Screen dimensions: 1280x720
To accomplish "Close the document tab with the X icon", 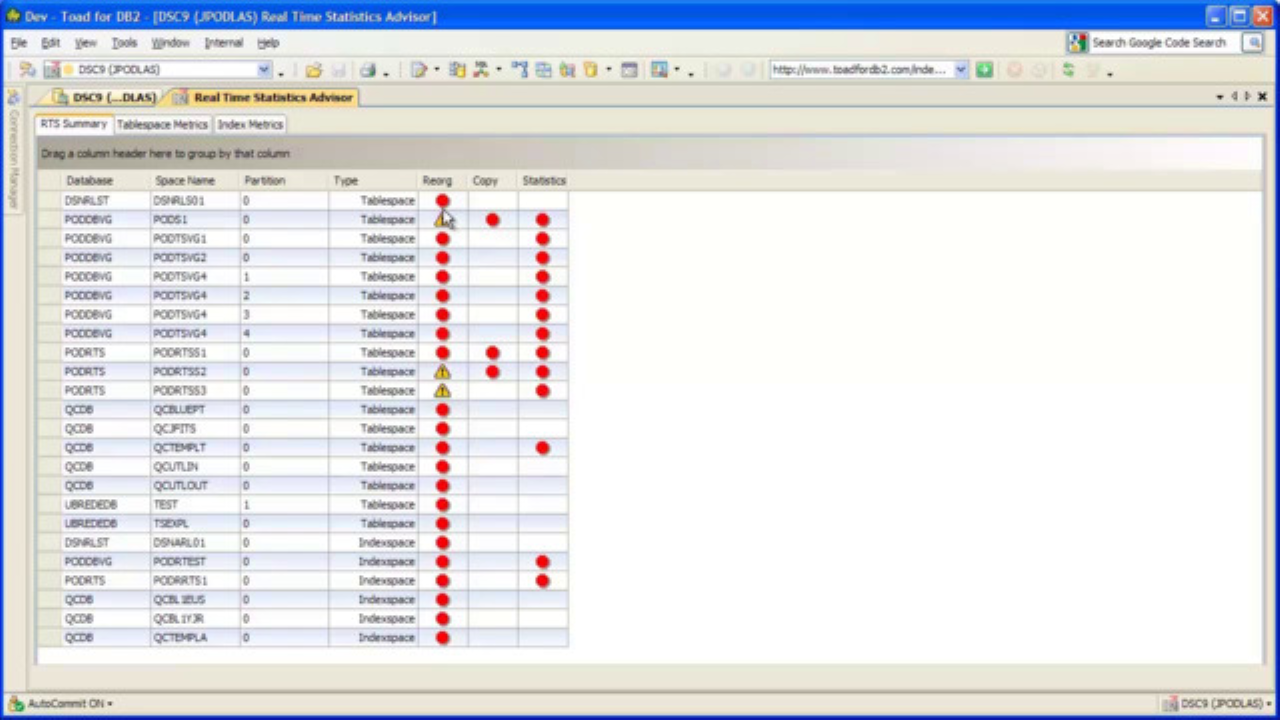I will coord(1262,97).
